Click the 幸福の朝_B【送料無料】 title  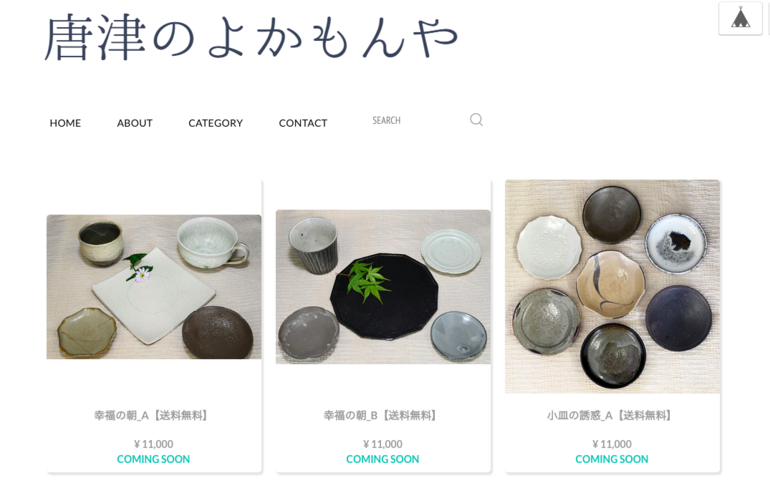[380, 416]
